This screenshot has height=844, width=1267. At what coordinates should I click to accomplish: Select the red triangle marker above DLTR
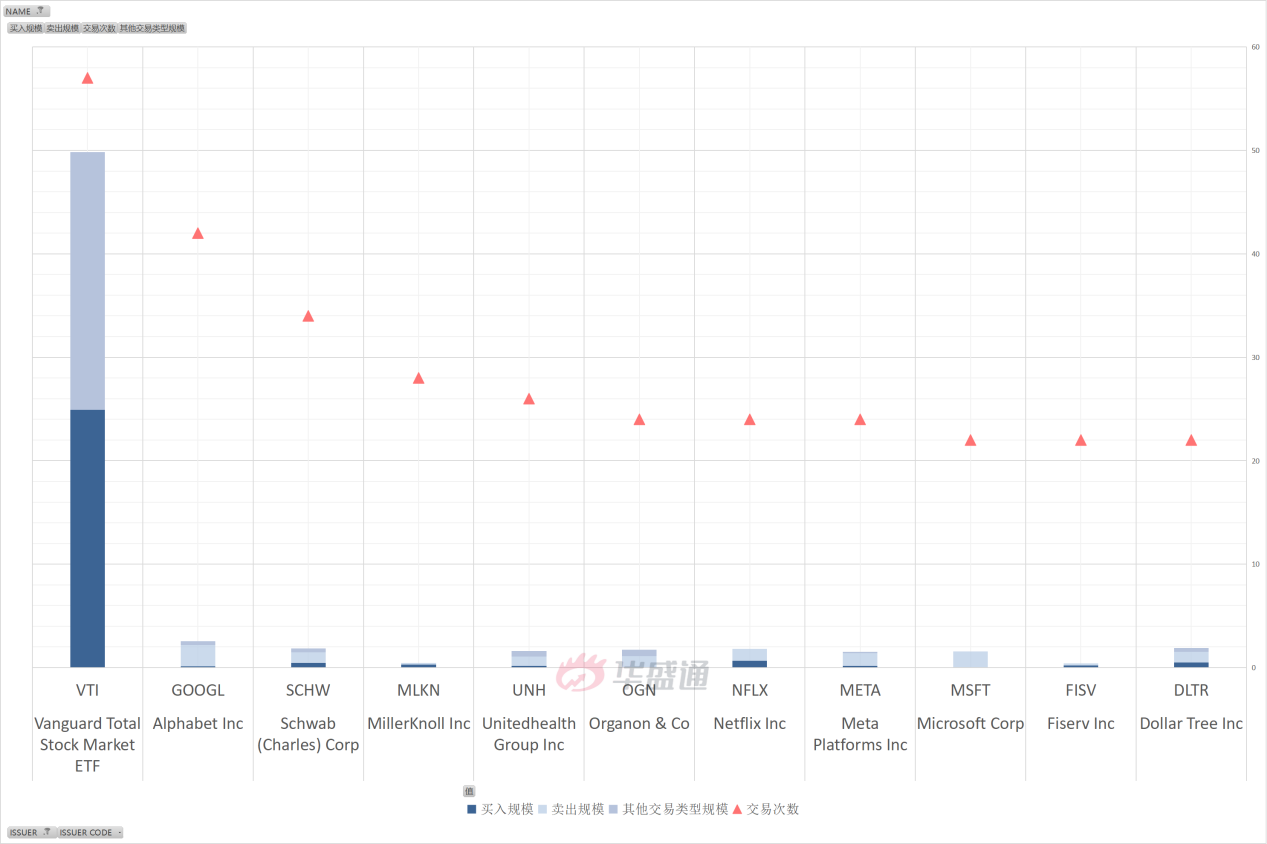[1191, 440]
